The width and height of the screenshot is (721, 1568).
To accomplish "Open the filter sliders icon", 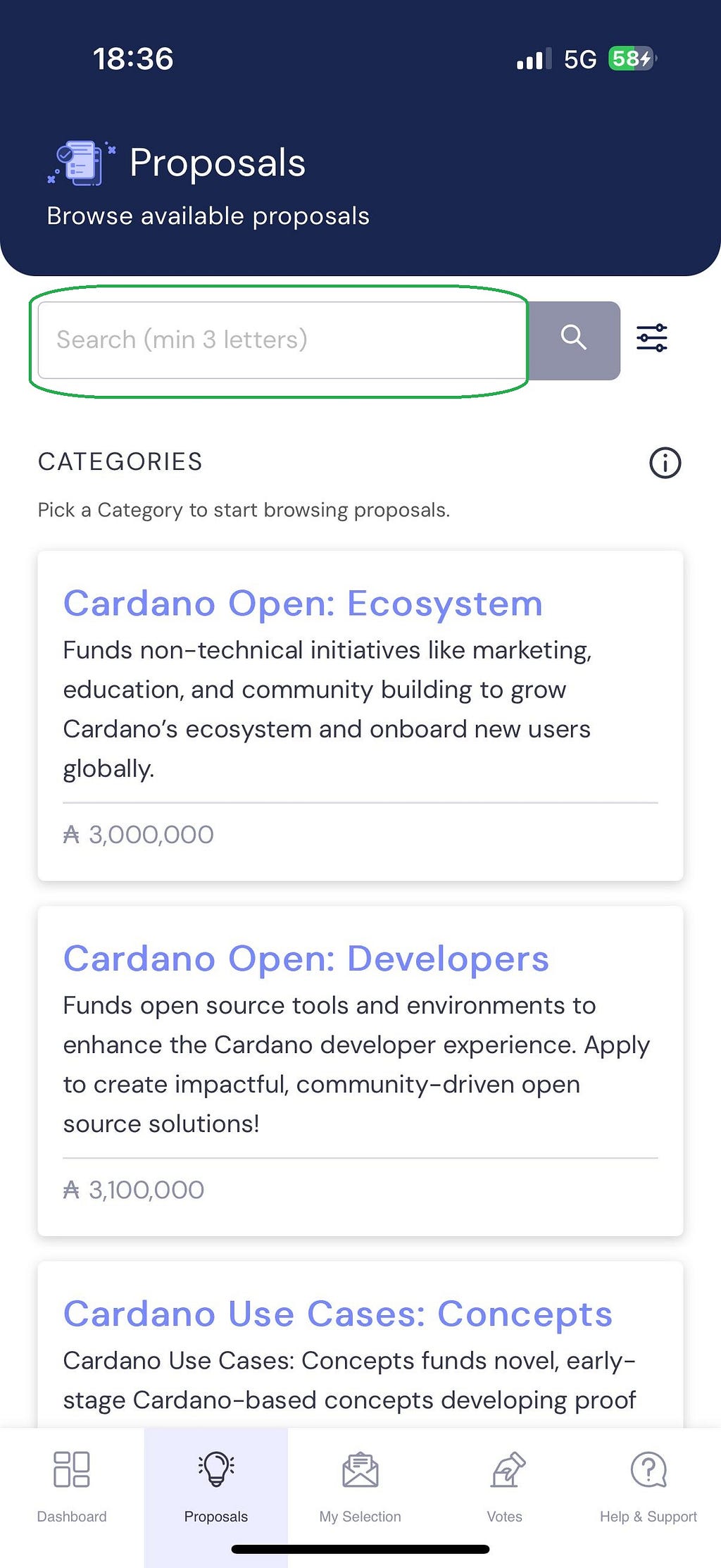I will click(652, 338).
